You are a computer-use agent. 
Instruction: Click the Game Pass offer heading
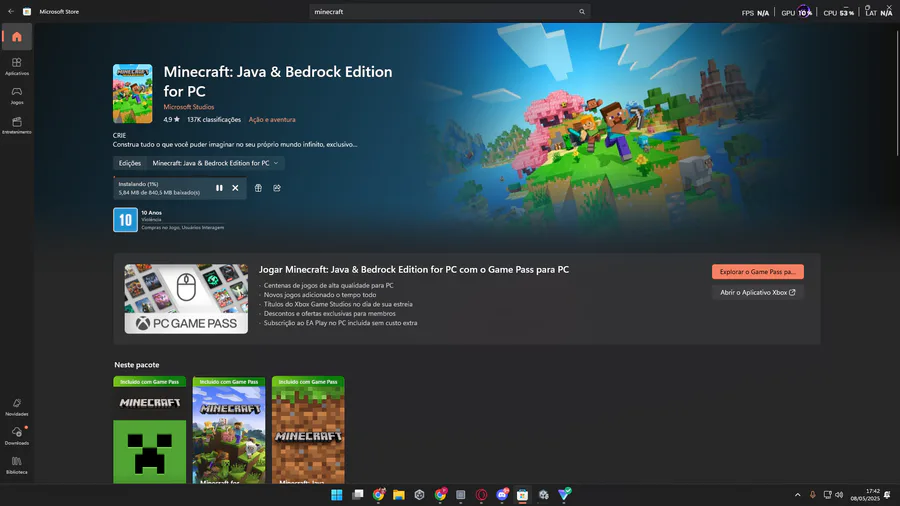coord(414,269)
